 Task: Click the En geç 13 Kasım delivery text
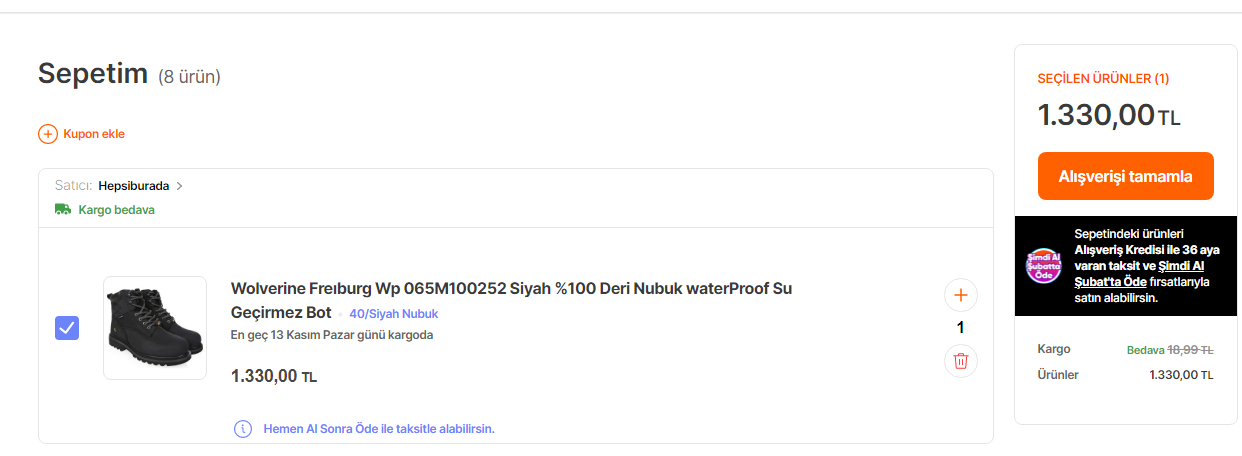click(332, 335)
